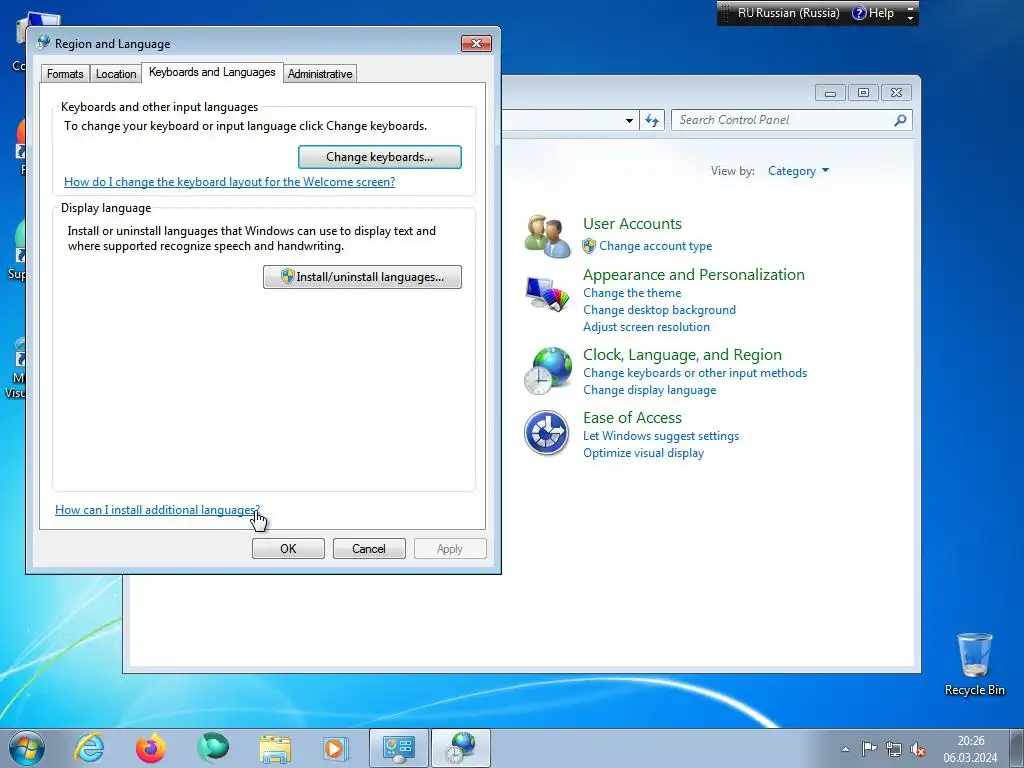Maximize the Control Panel window
This screenshot has width=1024, height=768.
[863, 93]
